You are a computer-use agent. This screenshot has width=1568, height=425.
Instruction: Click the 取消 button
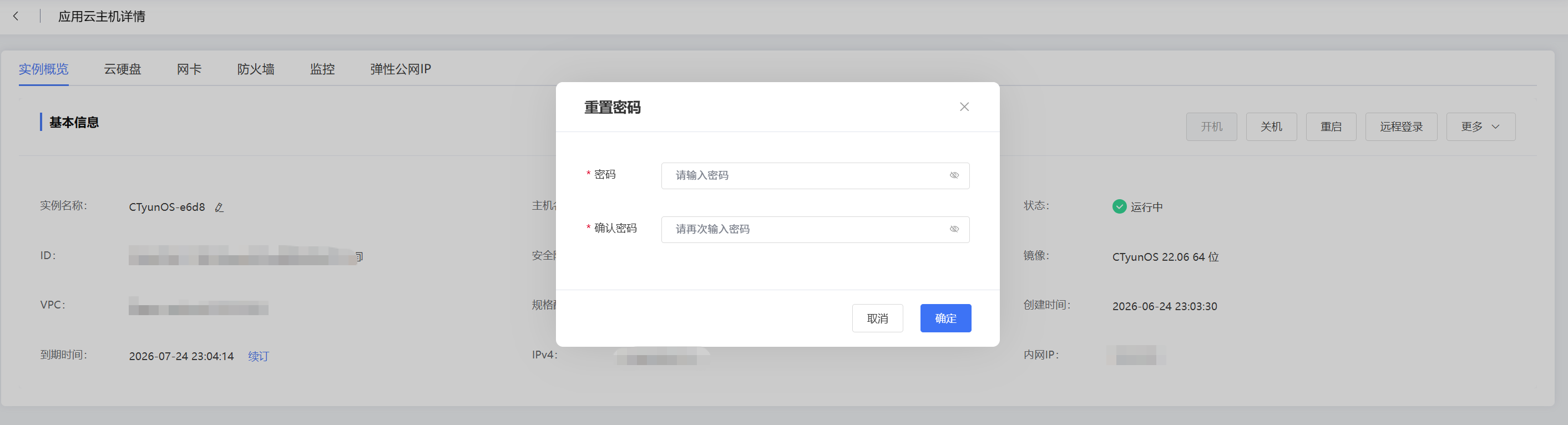tap(877, 318)
